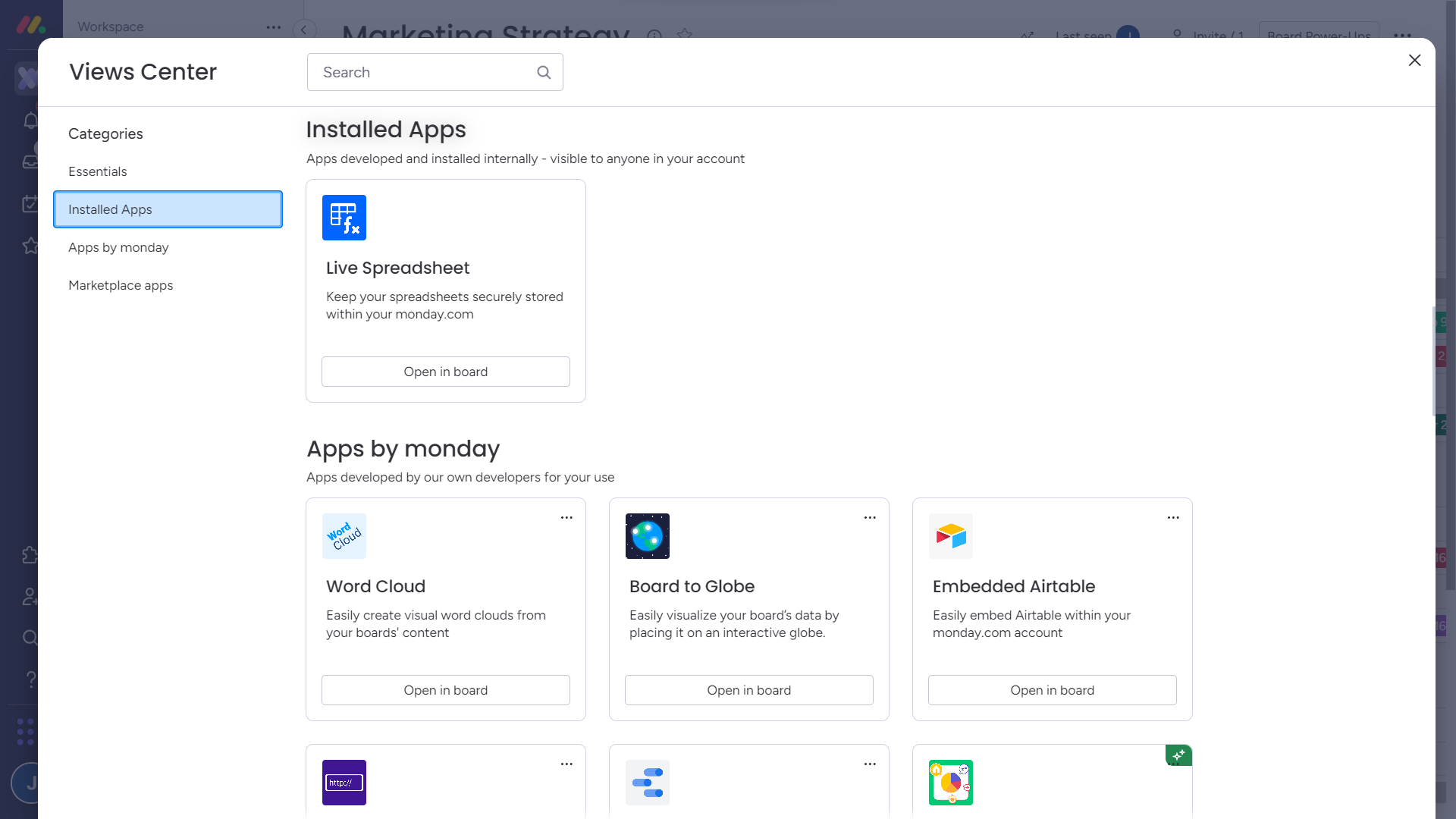Open Live Spreadsheet in board
Image resolution: width=1456 pixels, height=819 pixels.
[x=445, y=372]
